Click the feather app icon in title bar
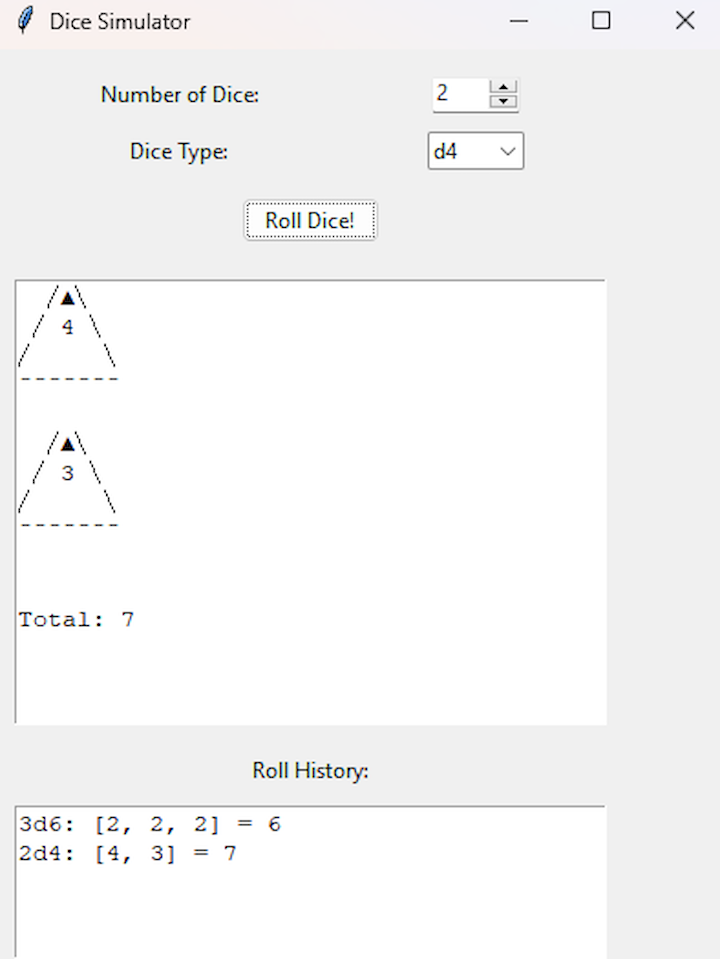The height and width of the screenshot is (959, 720). [25, 21]
